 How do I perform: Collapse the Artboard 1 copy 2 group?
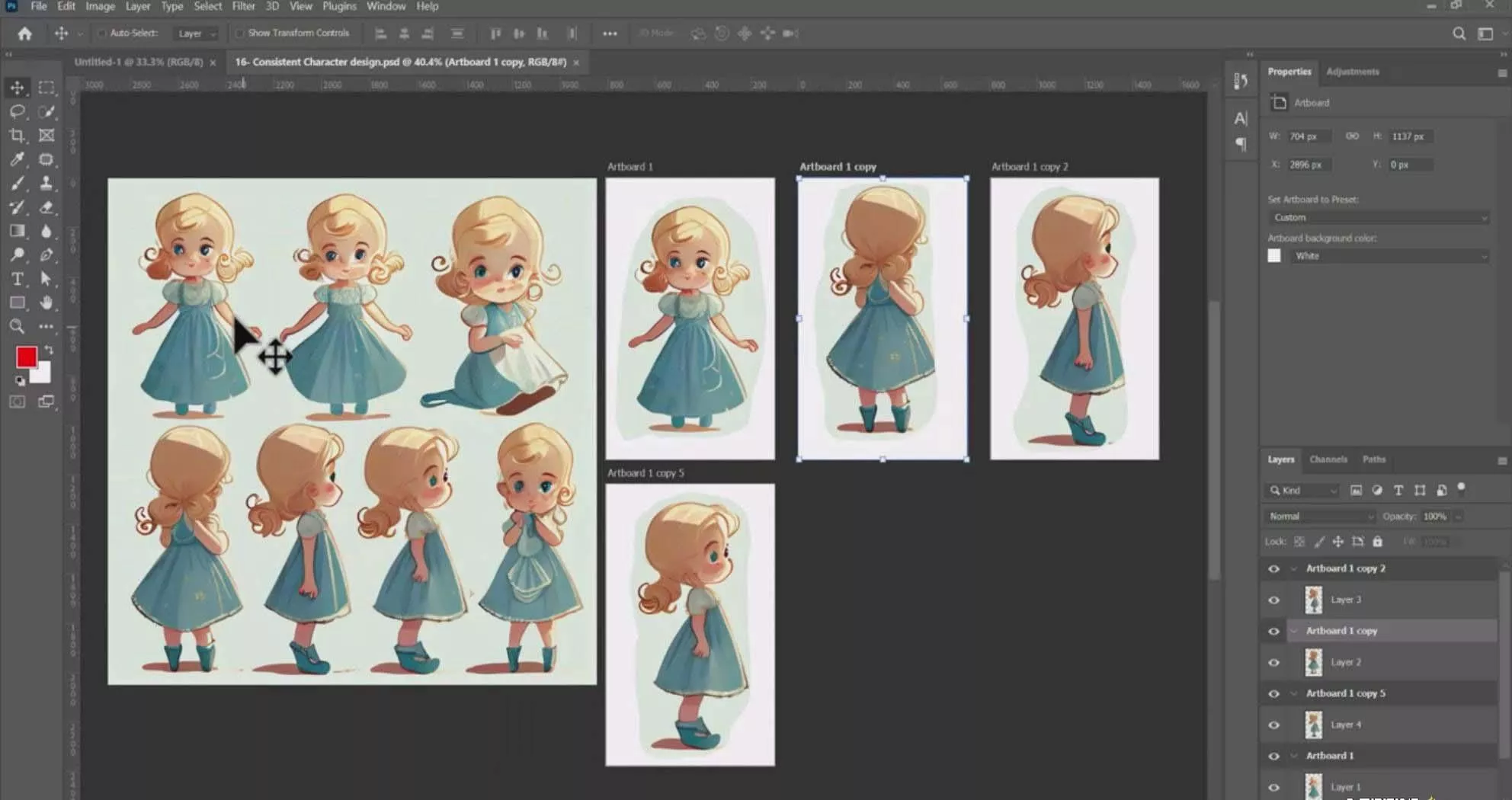(x=1293, y=569)
